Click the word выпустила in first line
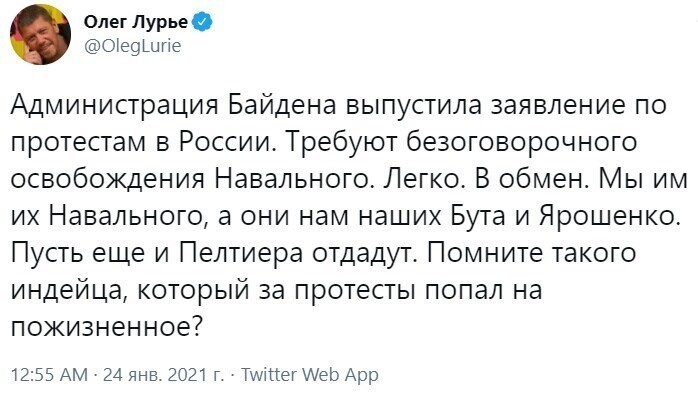698x397 pixels. tap(413, 105)
